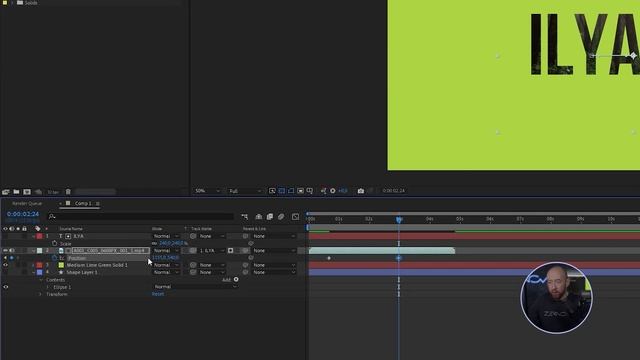Open track matte dropdown showing 1. ILYA

[x=212, y=251]
